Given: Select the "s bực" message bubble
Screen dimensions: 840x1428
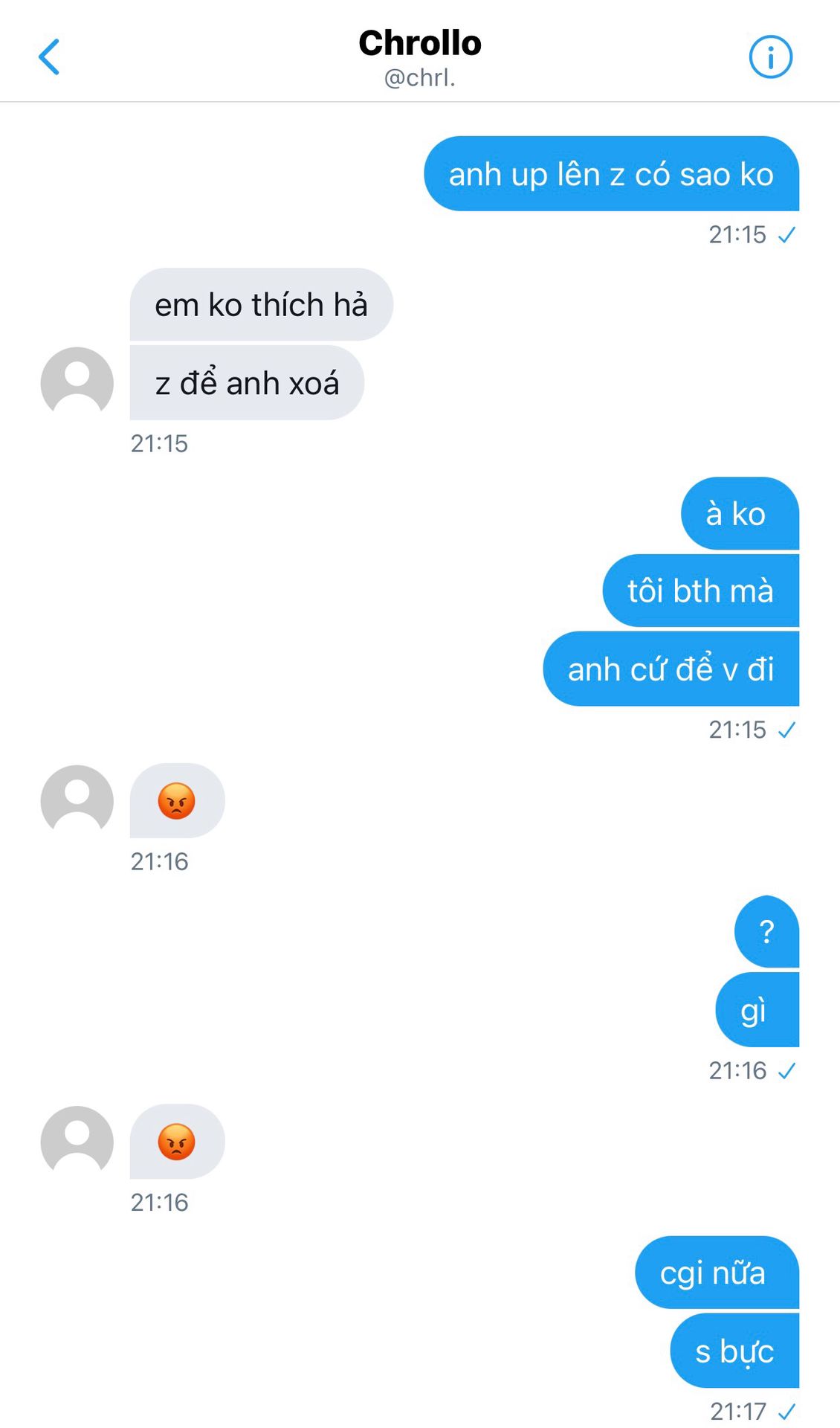Looking at the screenshot, I should pyautogui.click(x=734, y=1351).
